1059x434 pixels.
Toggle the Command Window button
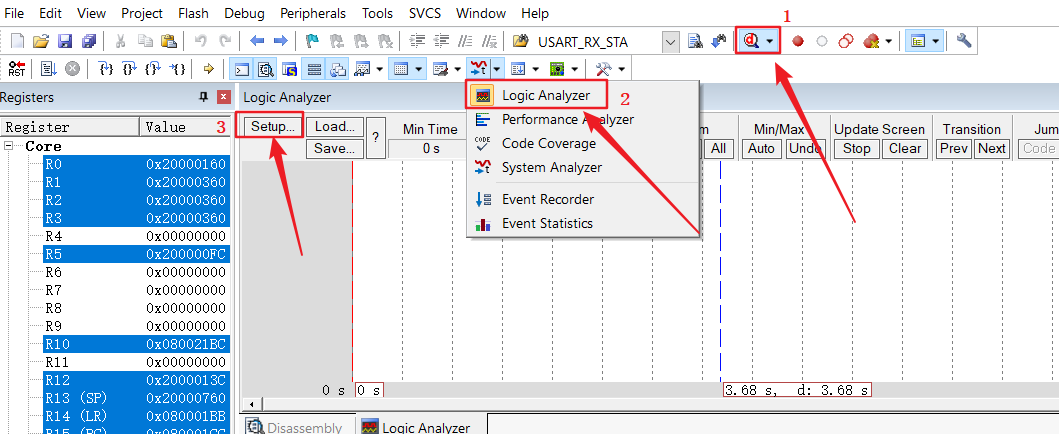[241, 69]
